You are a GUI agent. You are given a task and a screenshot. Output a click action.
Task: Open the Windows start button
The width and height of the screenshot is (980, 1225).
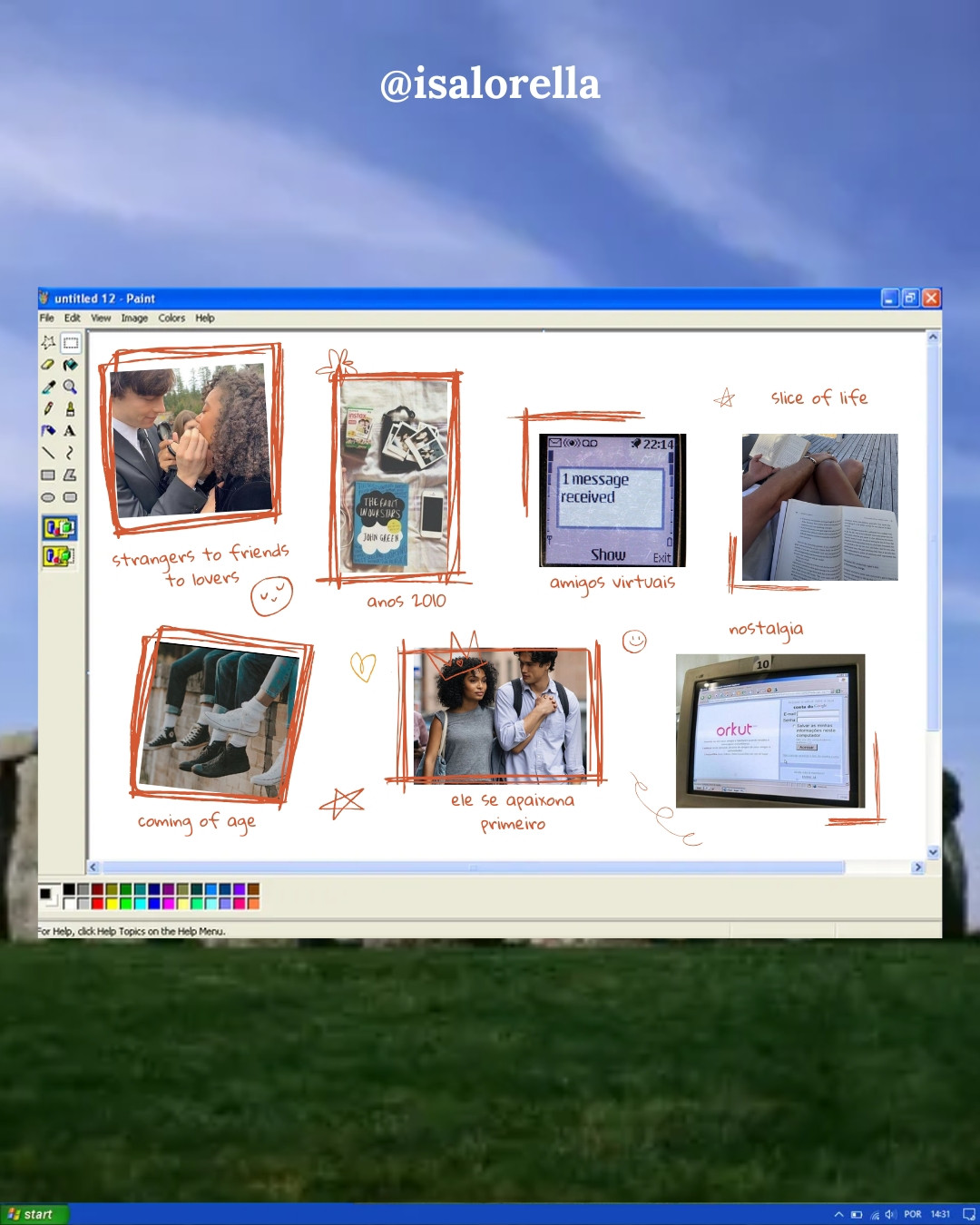[x=34, y=1214]
